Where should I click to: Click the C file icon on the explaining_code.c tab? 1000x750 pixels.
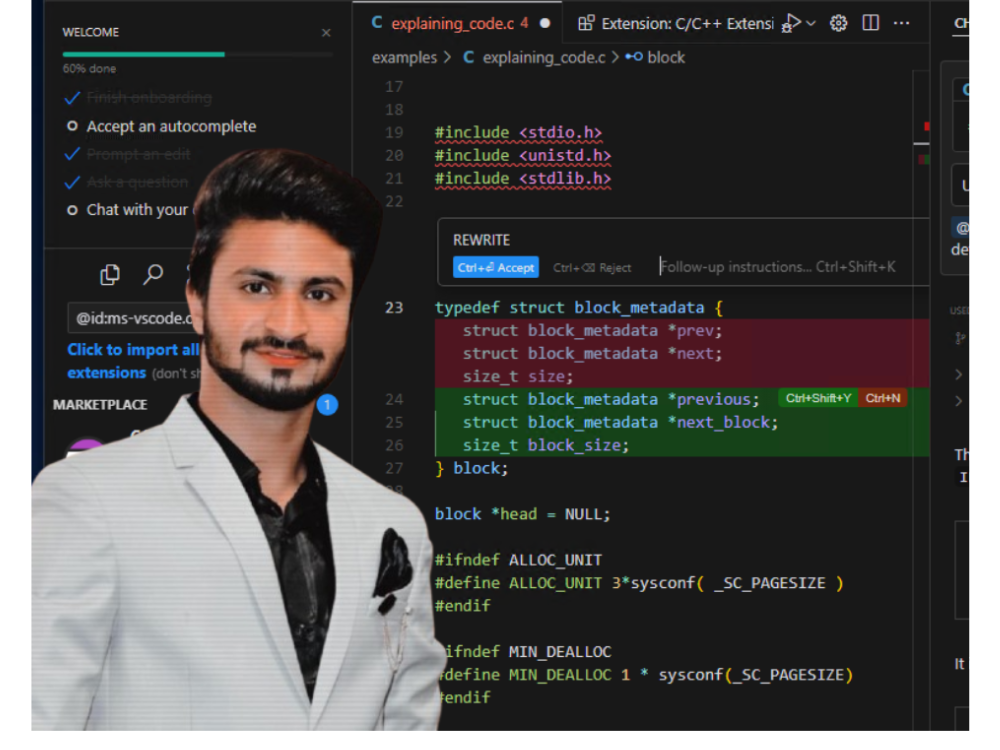click(x=377, y=23)
